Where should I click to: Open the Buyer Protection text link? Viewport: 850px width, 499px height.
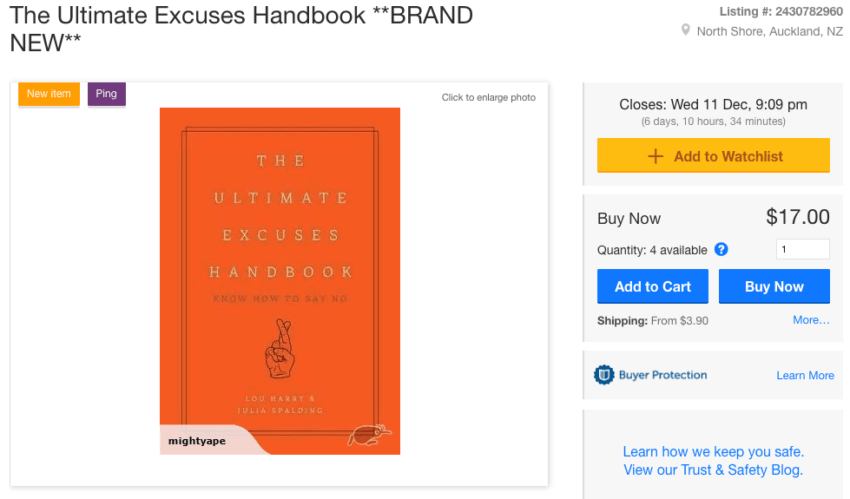pyautogui.click(x=662, y=375)
